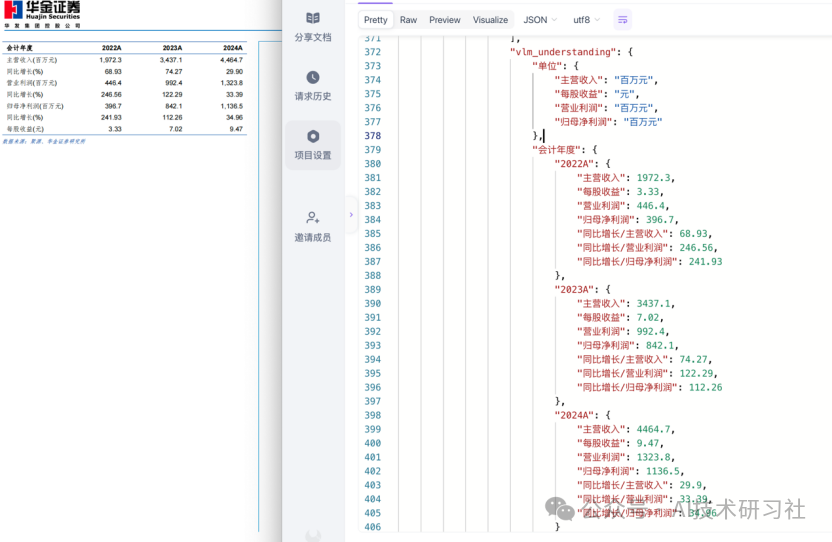This screenshot has height=542, width=832.
Task: Toggle the word-wrap icon next to utf8
Action: click(x=622, y=20)
